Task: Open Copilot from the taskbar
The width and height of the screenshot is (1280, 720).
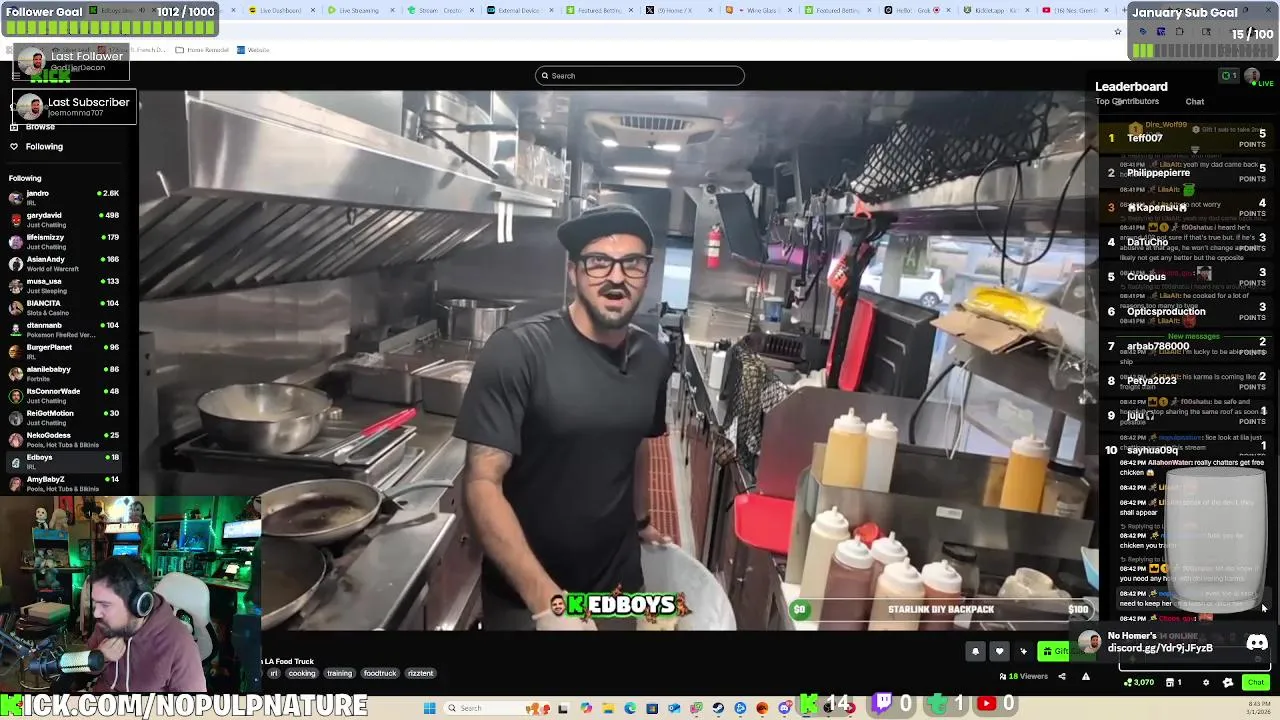Action: (586, 708)
